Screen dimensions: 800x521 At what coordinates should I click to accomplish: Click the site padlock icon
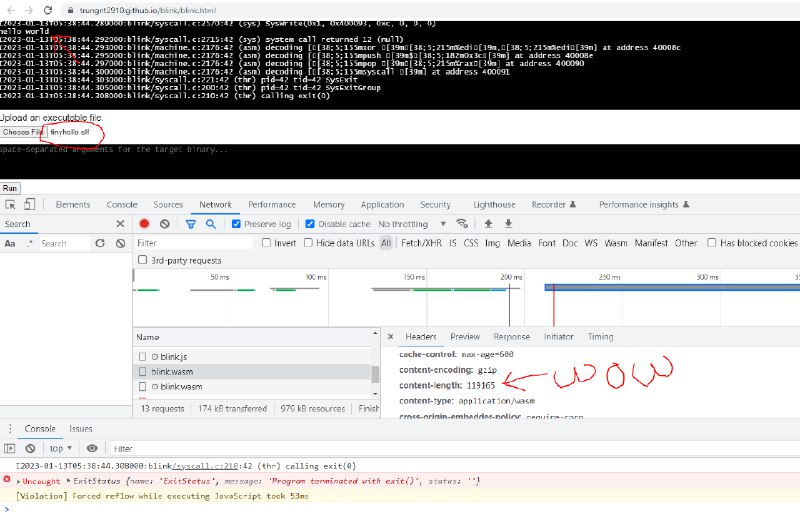coord(70,10)
